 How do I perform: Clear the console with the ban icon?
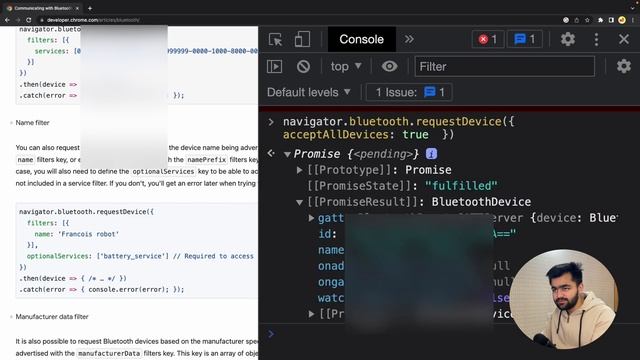(x=303, y=67)
